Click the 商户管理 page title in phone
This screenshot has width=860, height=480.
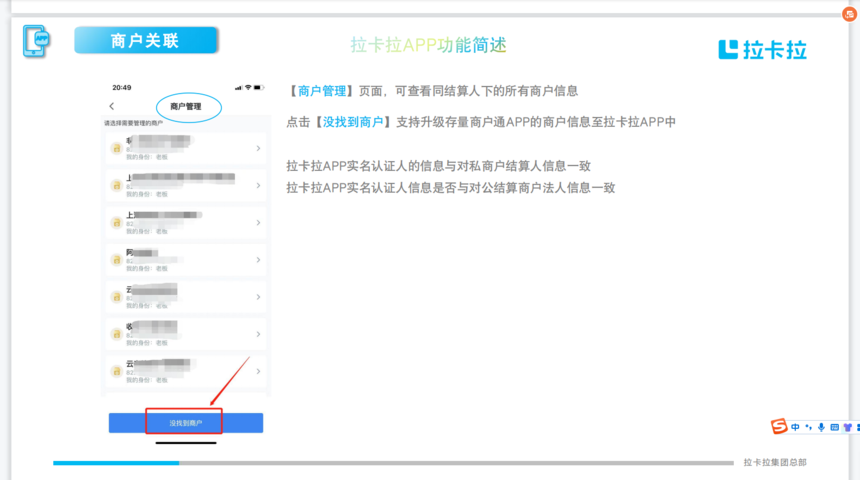click(186, 106)
